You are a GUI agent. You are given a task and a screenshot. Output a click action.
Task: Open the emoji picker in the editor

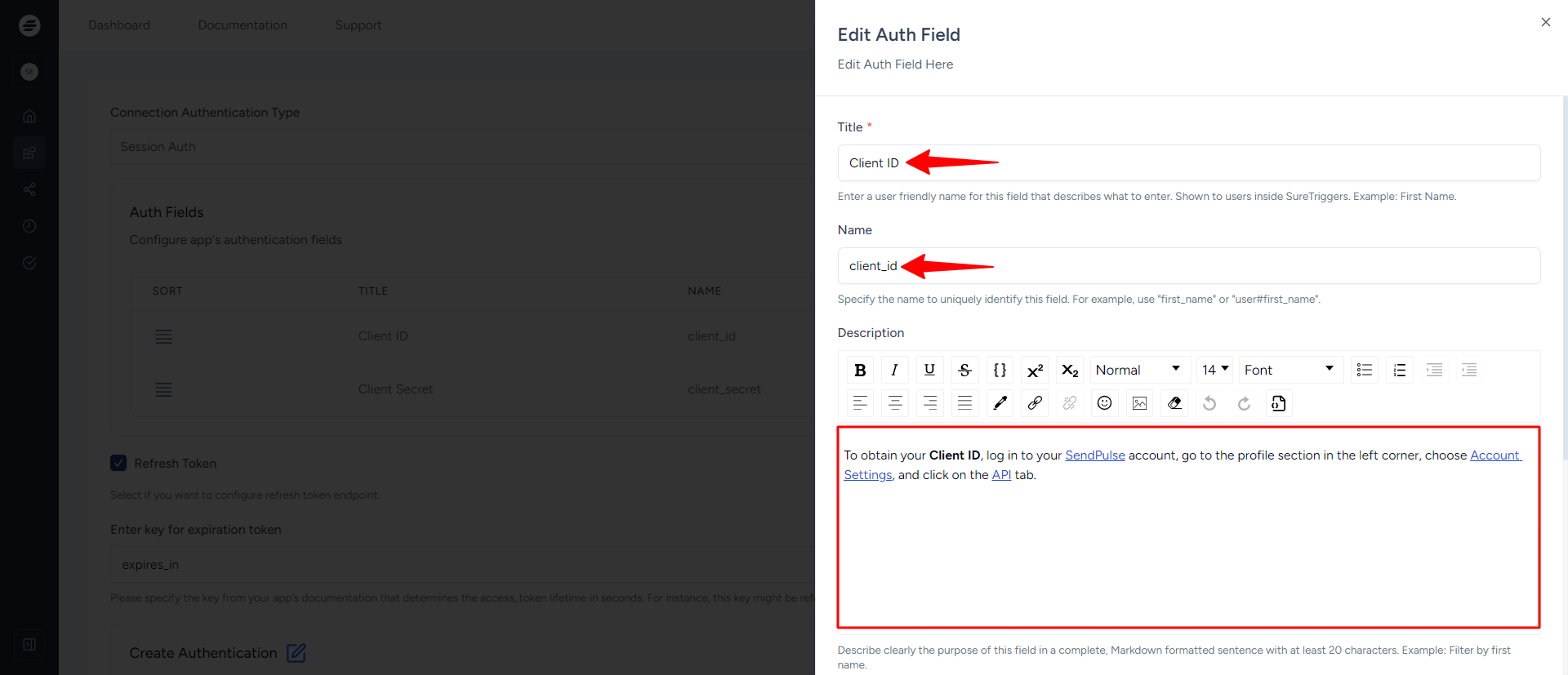[1104, 403]
